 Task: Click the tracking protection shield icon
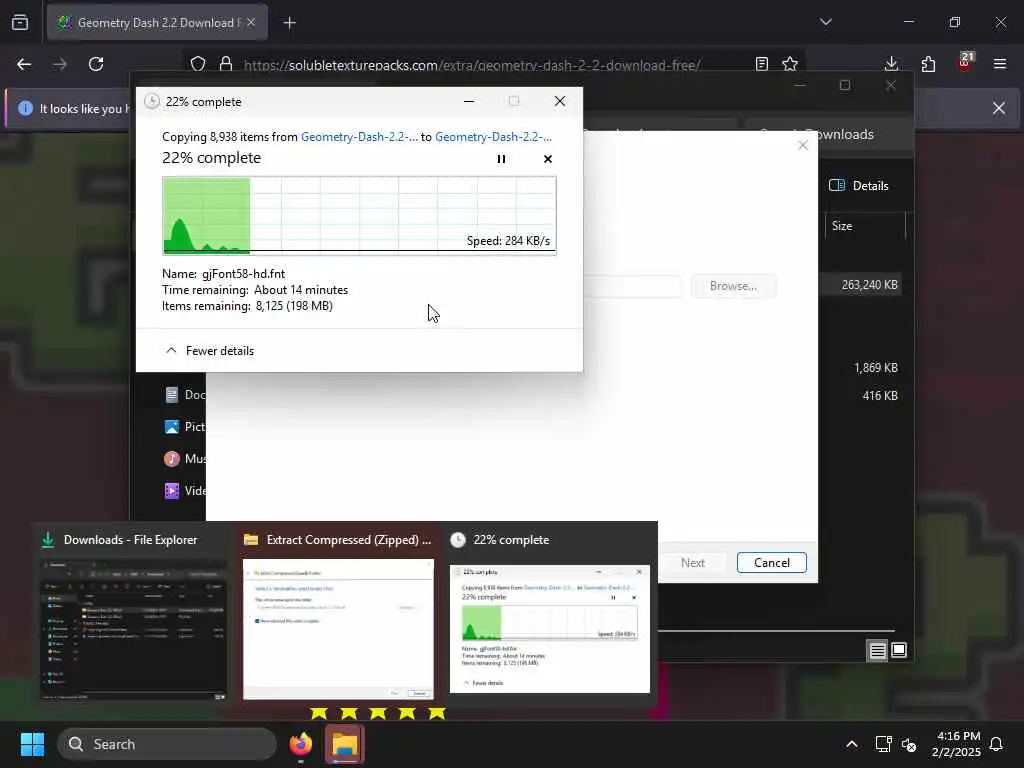coord(198,64)
